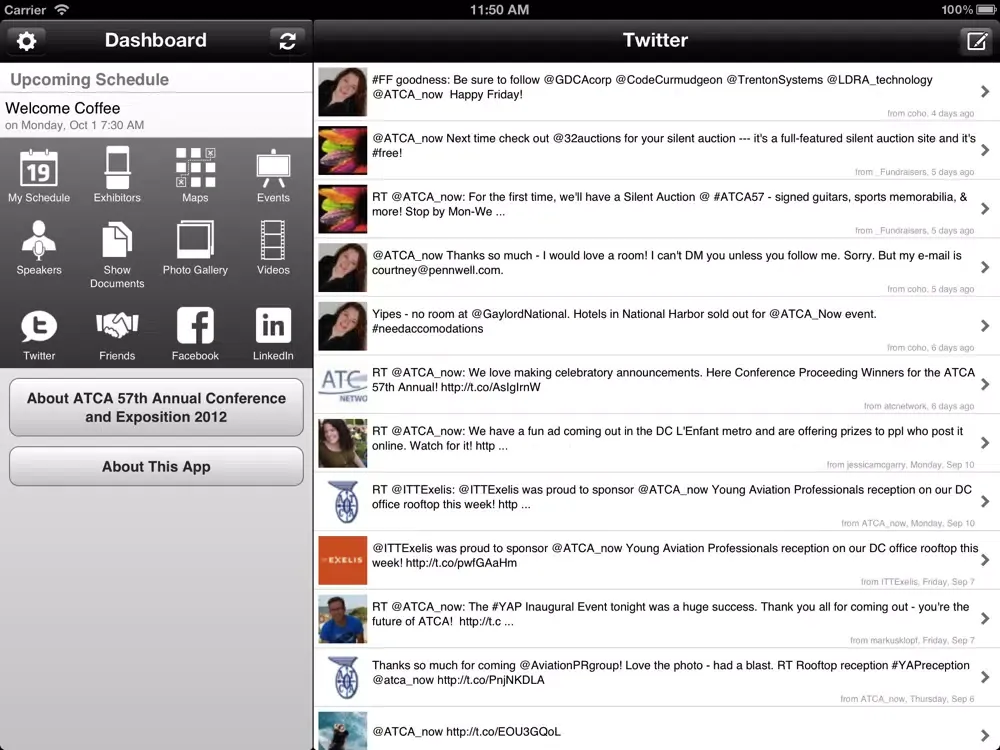Tap 'from markusklopf, Friday, Sep 7' label
Viewport: 1000px width, 750px height.
(912, 640)
